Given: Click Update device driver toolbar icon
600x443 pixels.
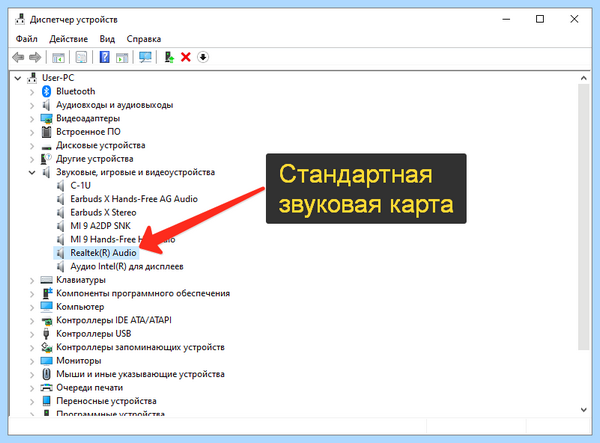Looking at the screenshot, I should (x=169, y=57).
